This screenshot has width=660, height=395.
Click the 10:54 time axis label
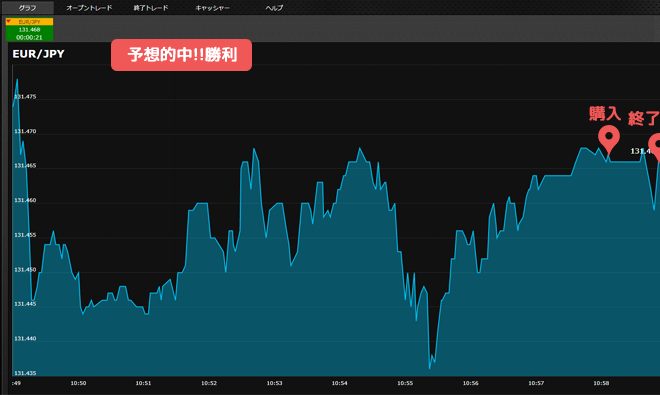click(x=340, y=383)
